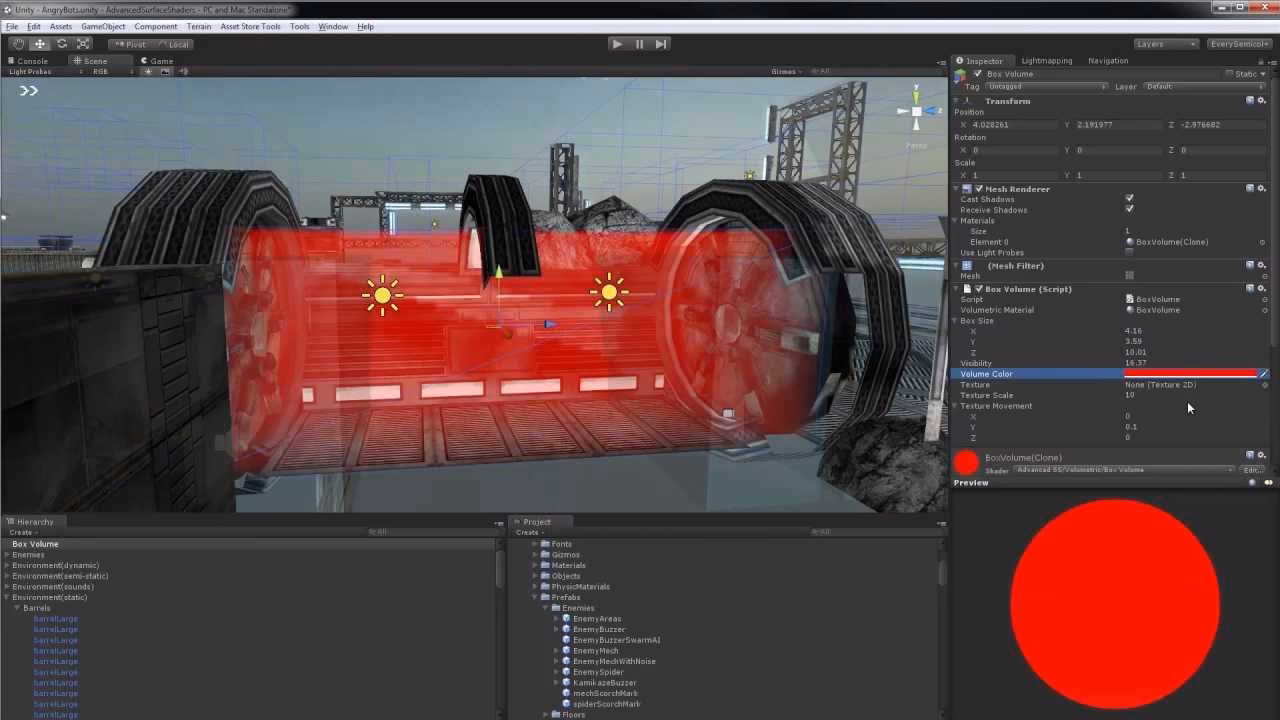Open the Layers dropdown in top toolbar
The image size is (1280, 720).
click(x=1166, y=44)
